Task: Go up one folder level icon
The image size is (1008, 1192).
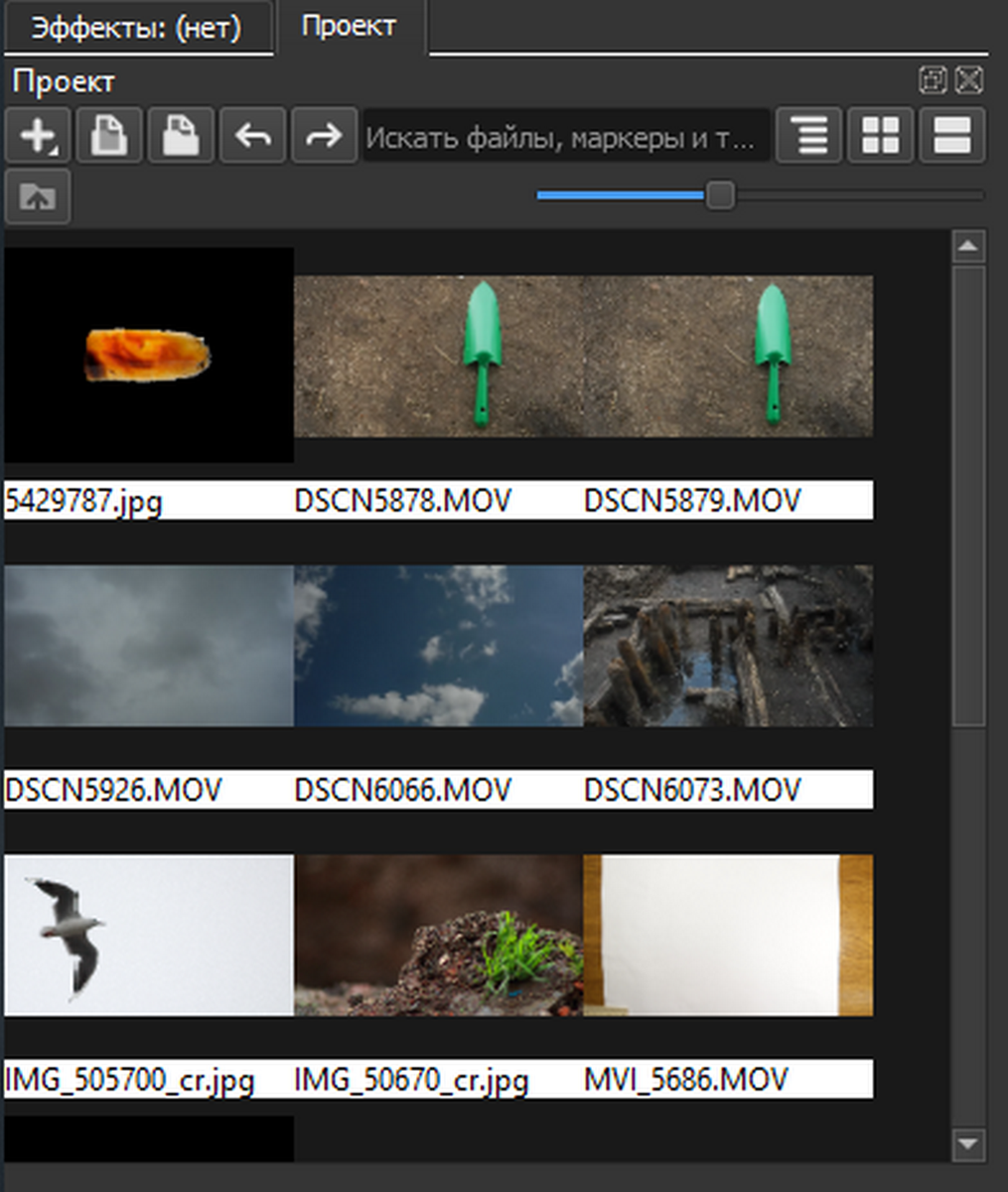Action: point(38,197)
